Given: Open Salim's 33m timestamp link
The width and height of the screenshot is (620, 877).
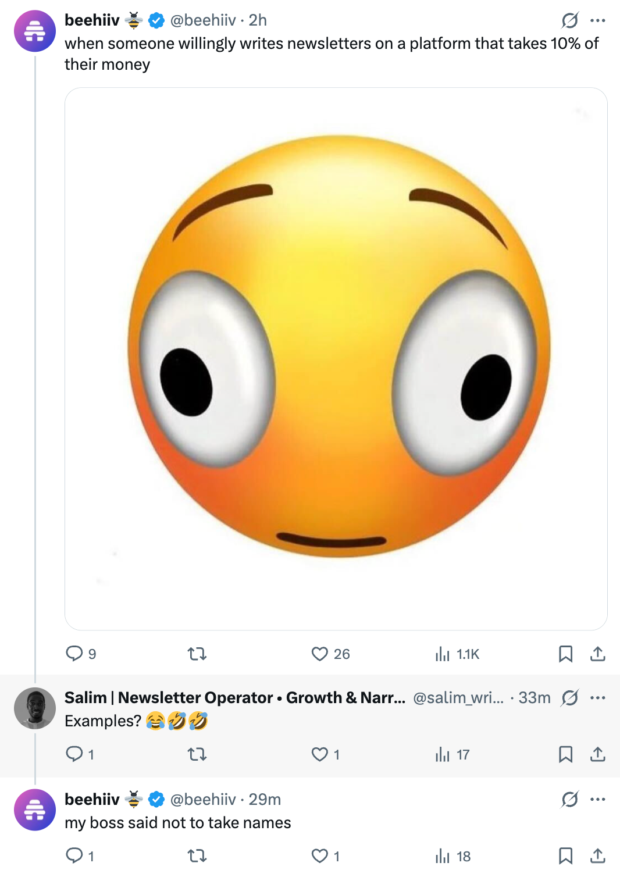Looking at the screenshot, I should (533, 697).
